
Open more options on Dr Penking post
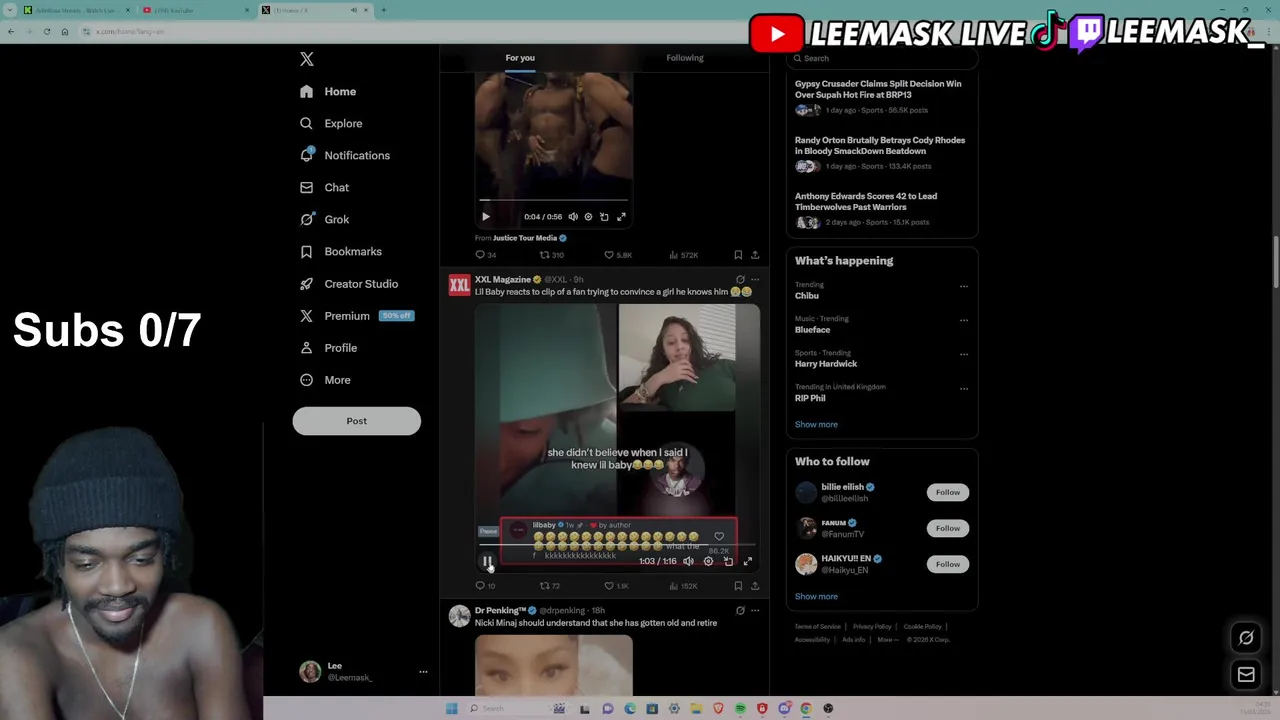coord(755,610)
